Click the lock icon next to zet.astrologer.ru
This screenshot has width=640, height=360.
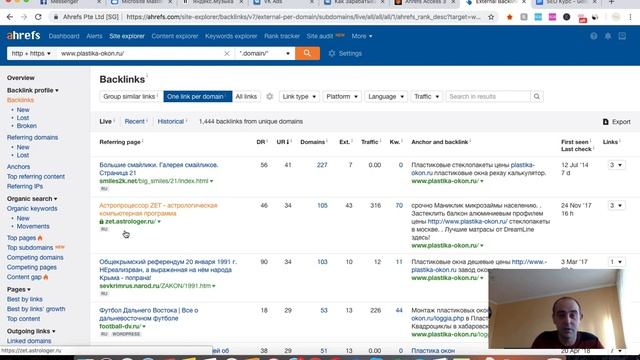tap(101, 222)
